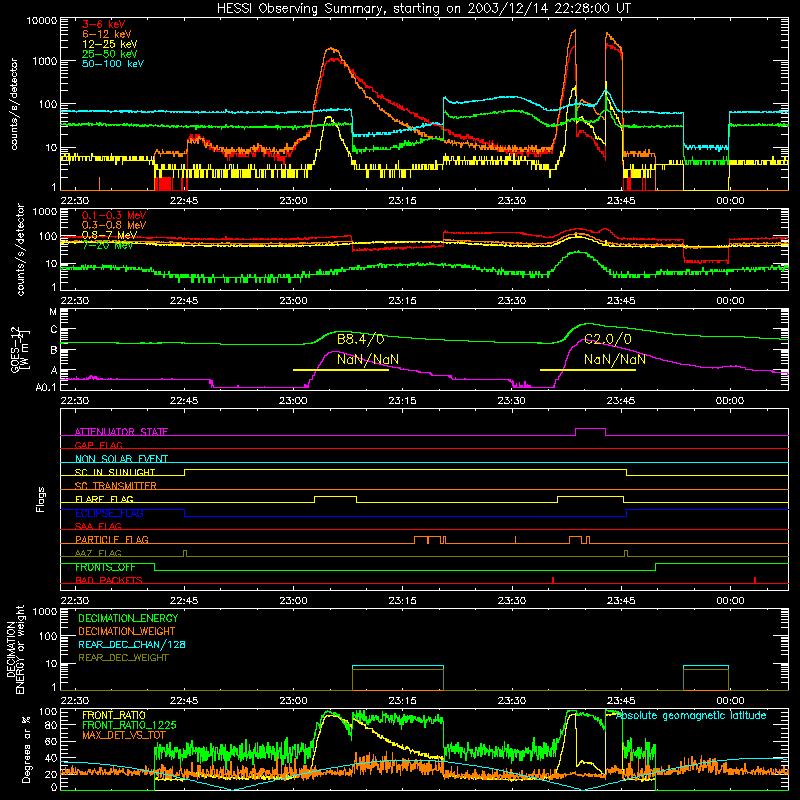This screenshot has width=800, height=800.
Task: Select the 50-100 keV legend label
Action: [x=113, y=63]
